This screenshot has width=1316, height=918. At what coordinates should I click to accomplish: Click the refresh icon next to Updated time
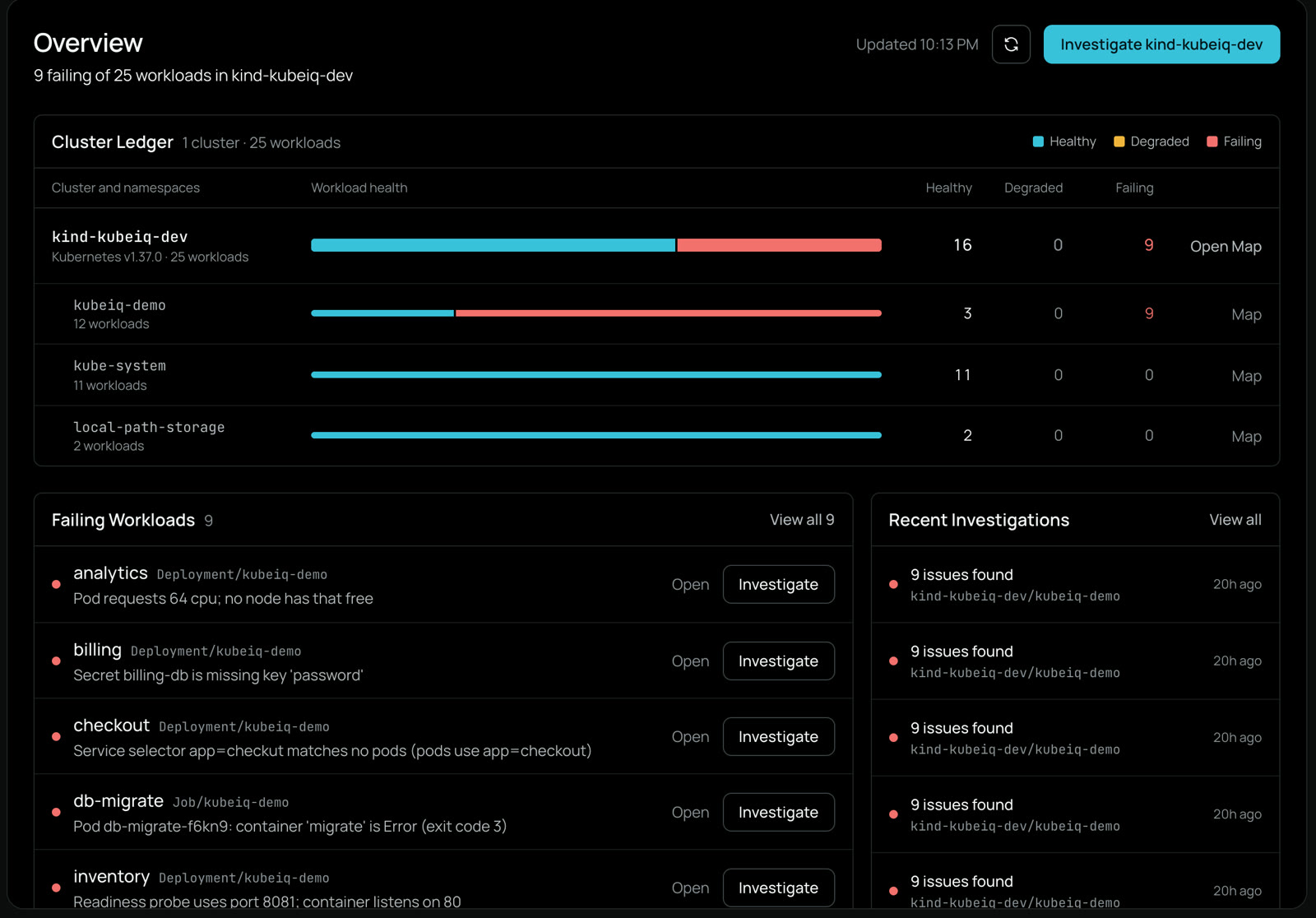1011,44
